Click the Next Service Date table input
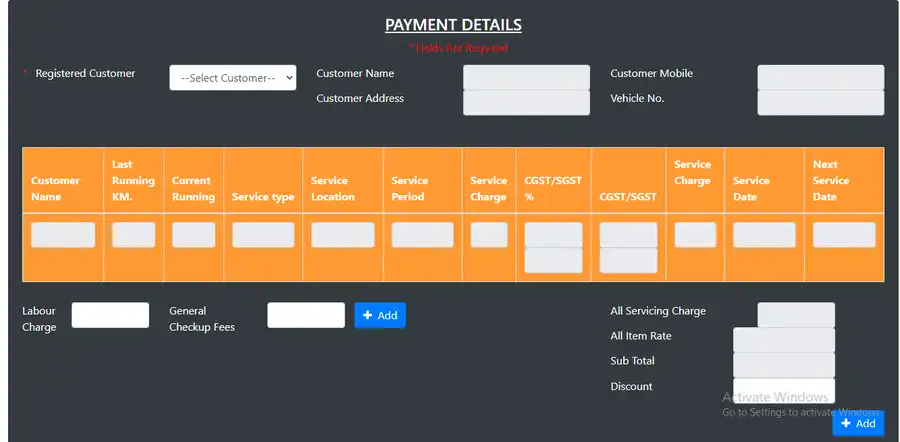900x442 pixels. coord(843,235)
